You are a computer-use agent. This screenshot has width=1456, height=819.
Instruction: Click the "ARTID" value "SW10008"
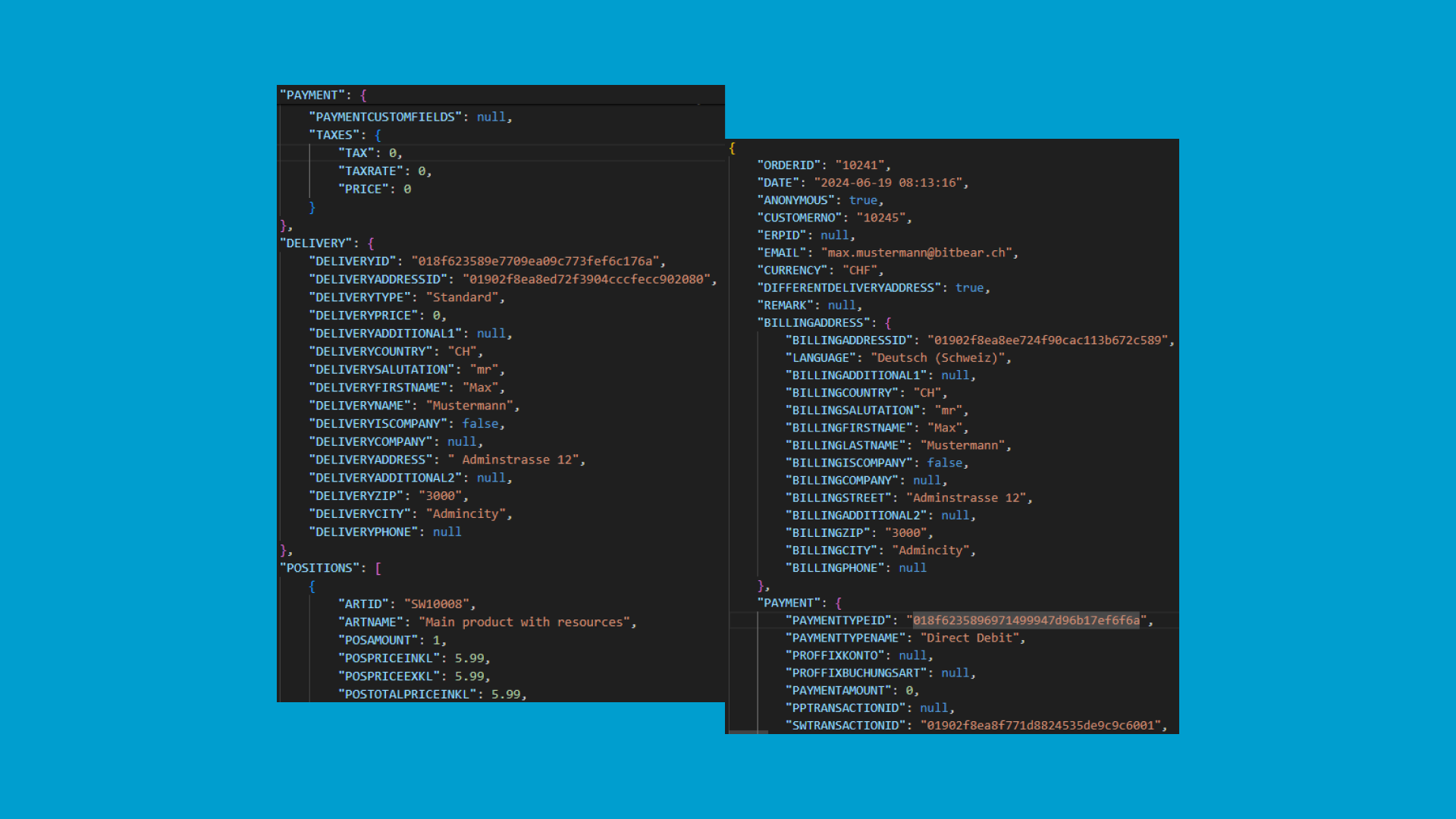coord(437,604)
